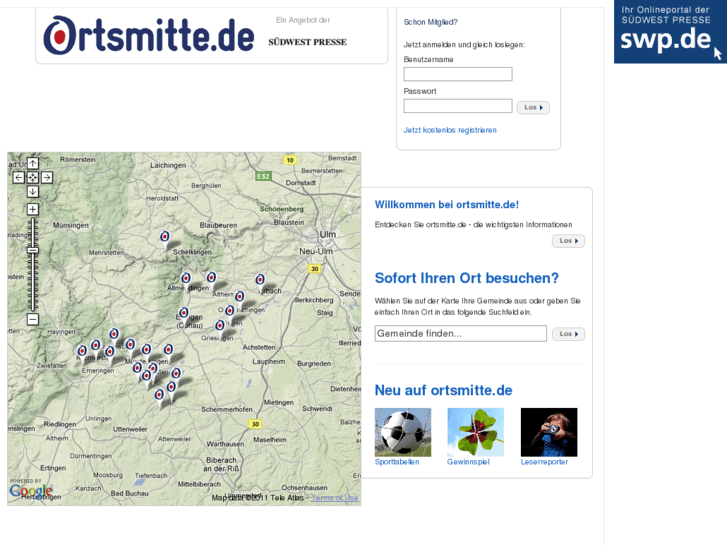This screenshot has width=727, height=545.
Task: Click Biberach an der Riß map label
Action: tap(221, 464)
